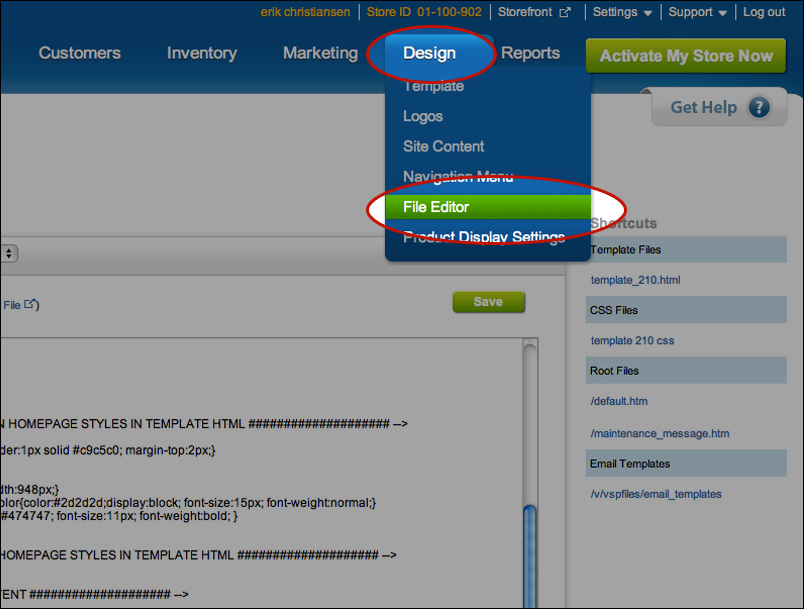Click the scrollbar thumb of the code editor
The height and width of the screenshot is (609, 804).
pyautogui.click(x=530, y=556)
